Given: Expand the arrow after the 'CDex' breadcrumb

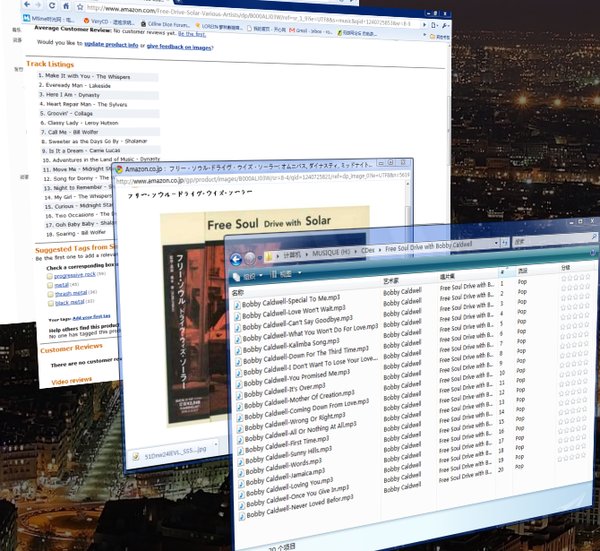Looking at the screenshot, I should point(380,249).
